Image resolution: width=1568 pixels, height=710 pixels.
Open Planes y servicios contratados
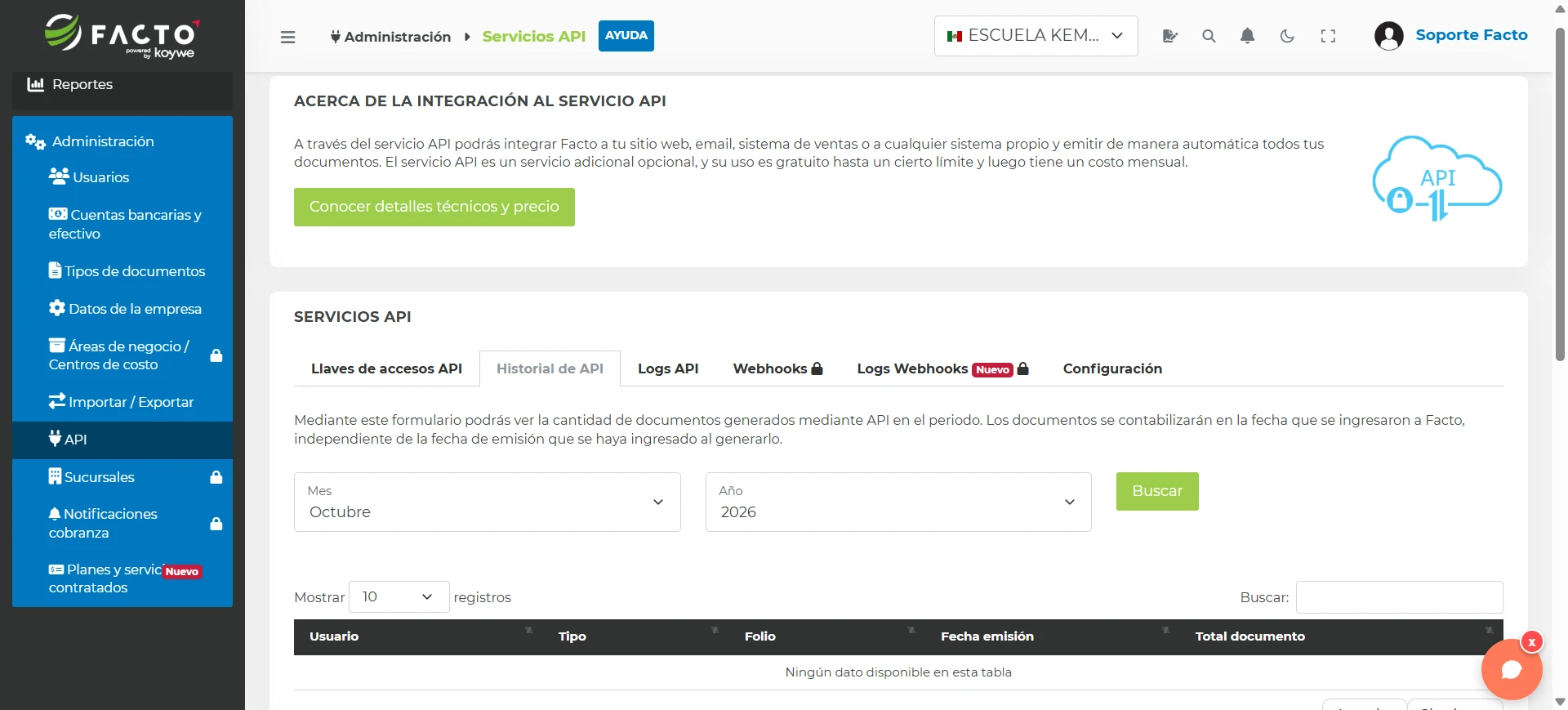point(122,578)
